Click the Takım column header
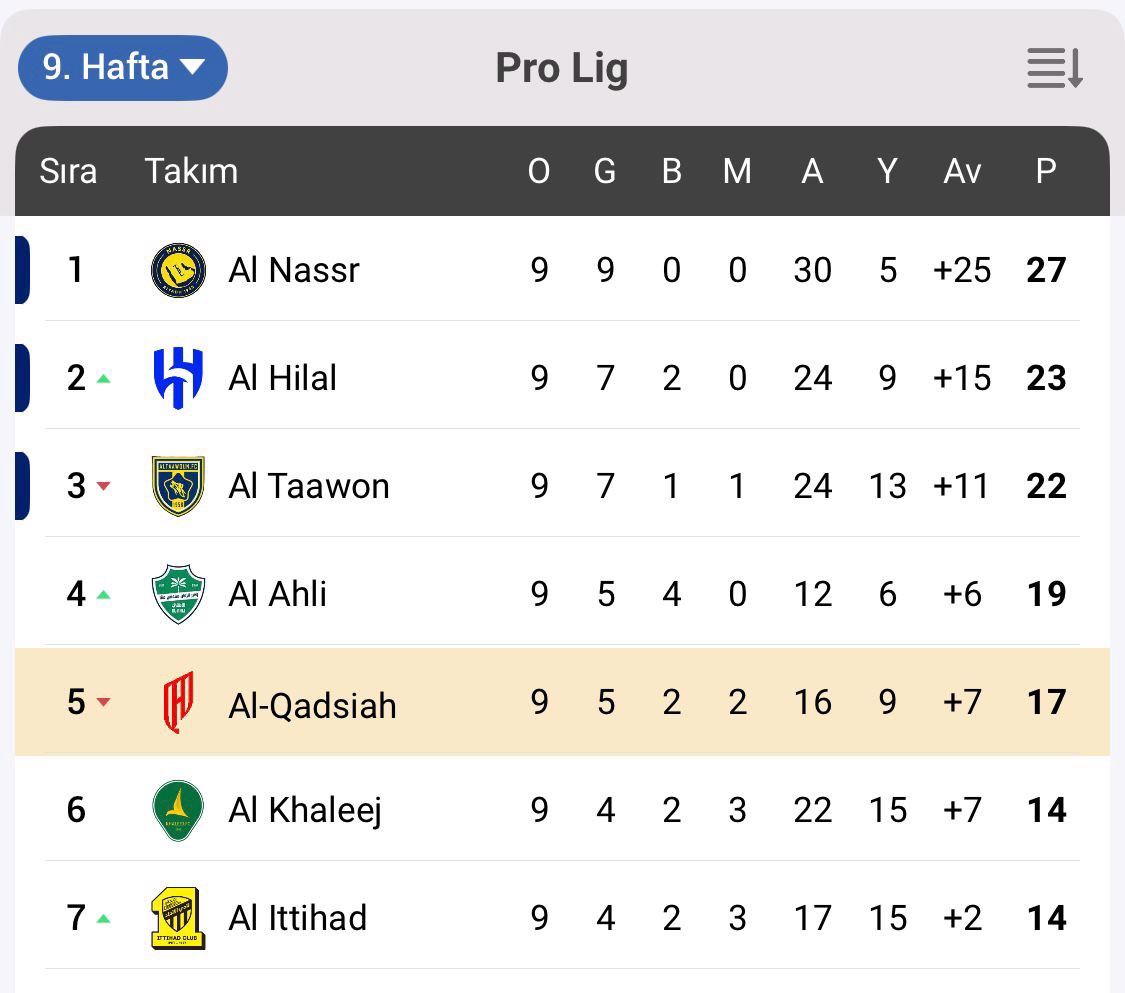 tap(191, 171)
